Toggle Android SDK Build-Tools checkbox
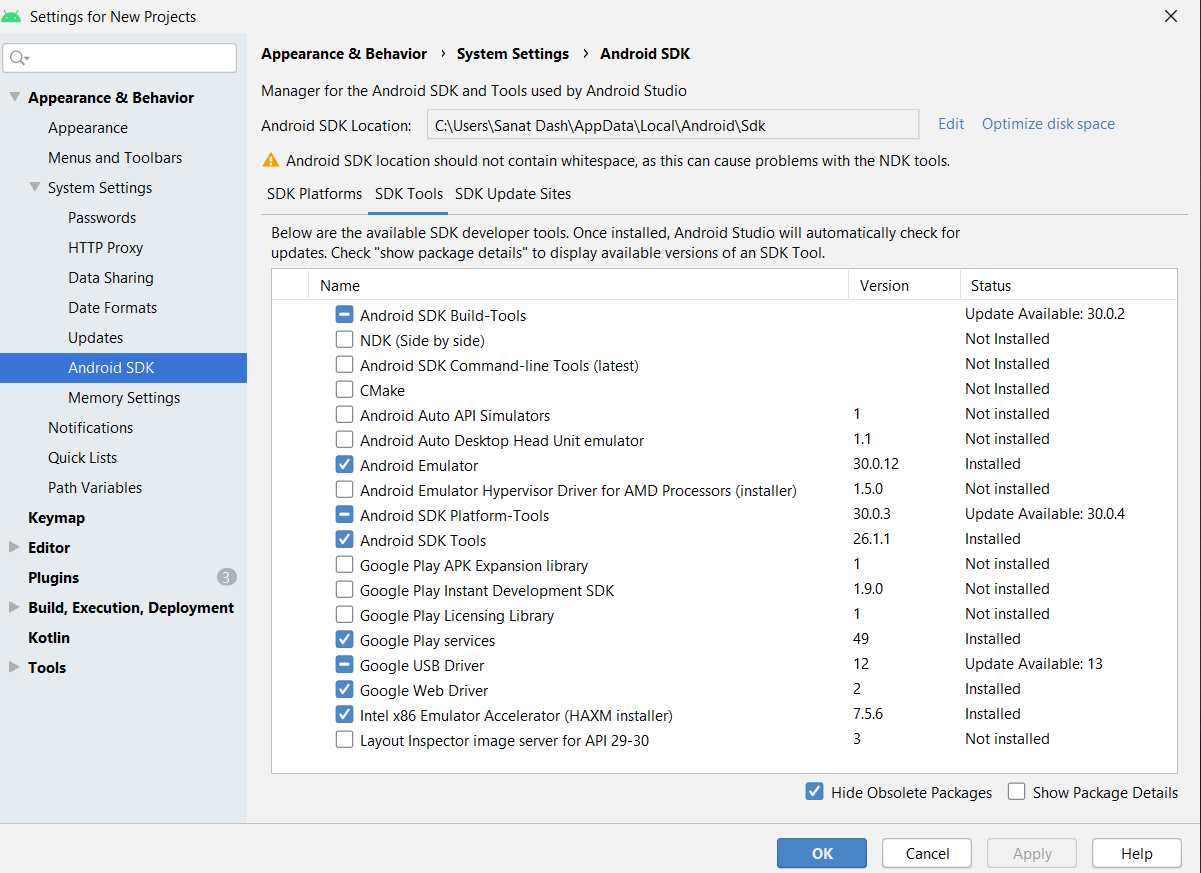 344,315
